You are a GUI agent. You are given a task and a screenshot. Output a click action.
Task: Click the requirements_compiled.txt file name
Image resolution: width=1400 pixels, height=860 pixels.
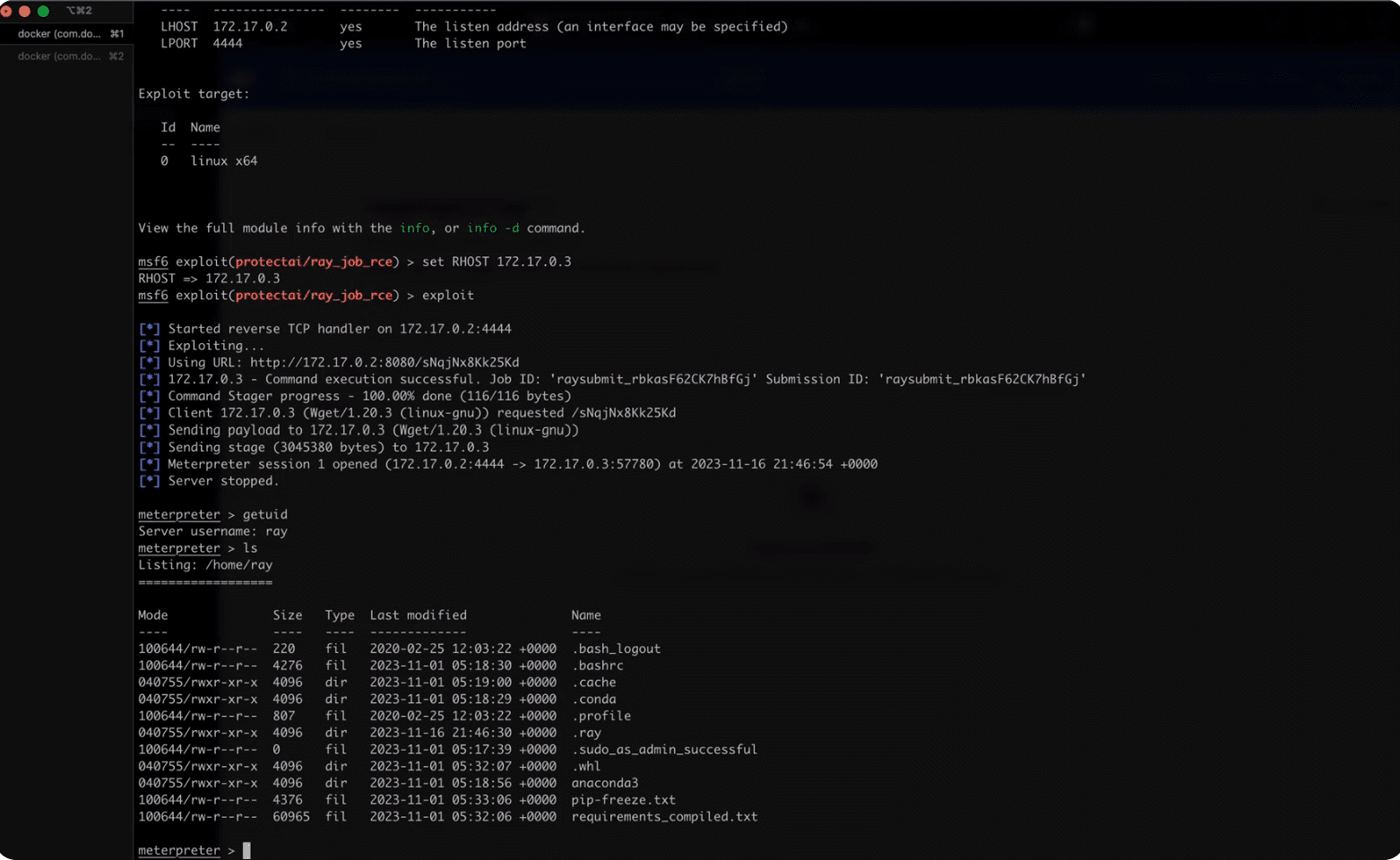point(664,817)
